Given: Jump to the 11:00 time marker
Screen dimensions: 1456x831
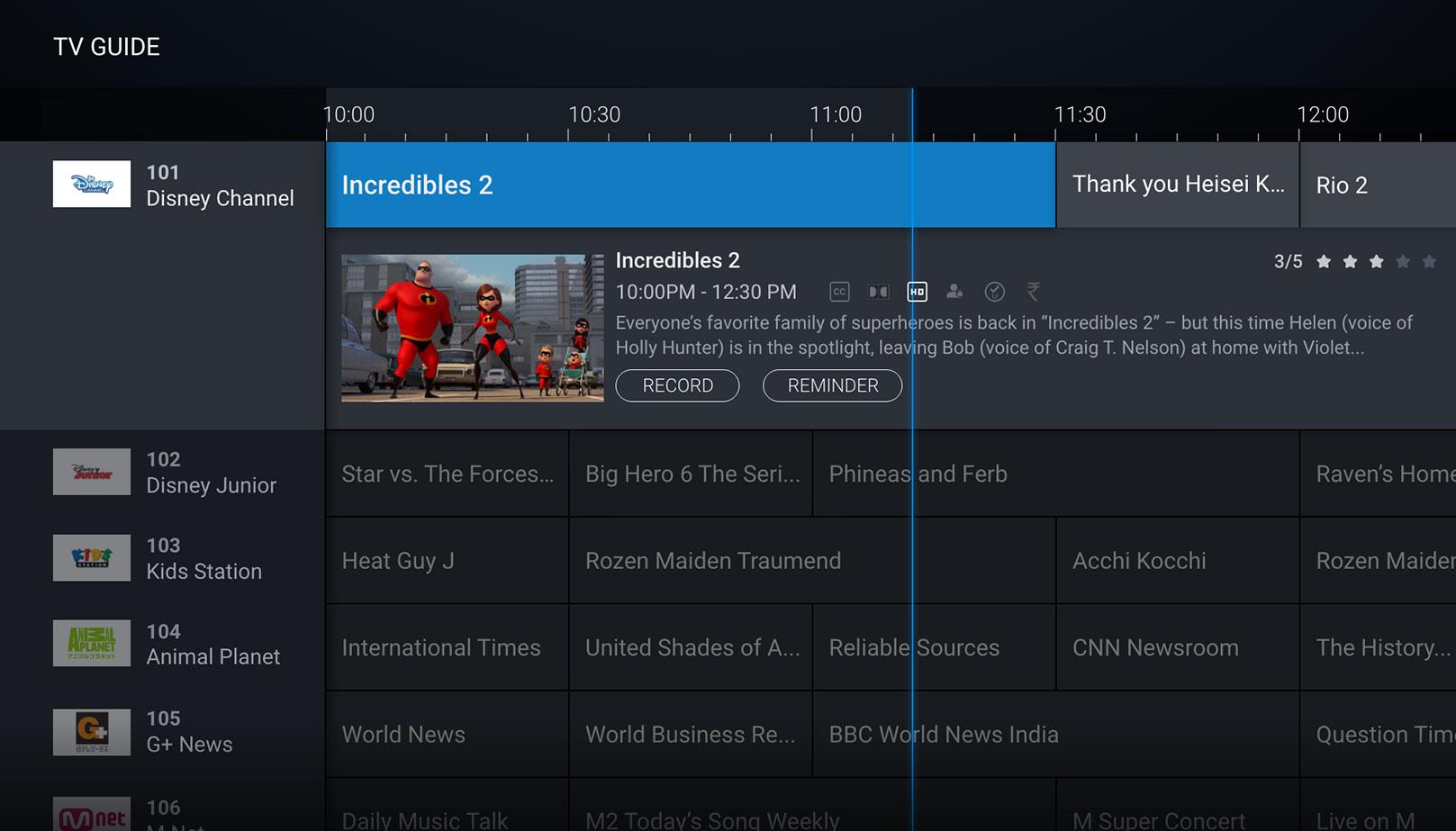Looking at the screenshot, I should tap(836, 114).
